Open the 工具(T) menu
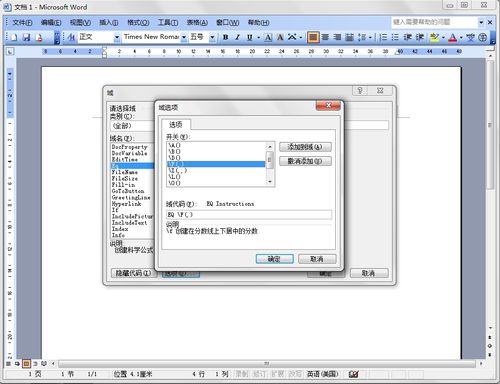Screen dimensions: 500x384 pyautogui.click(x=168, y=22)
